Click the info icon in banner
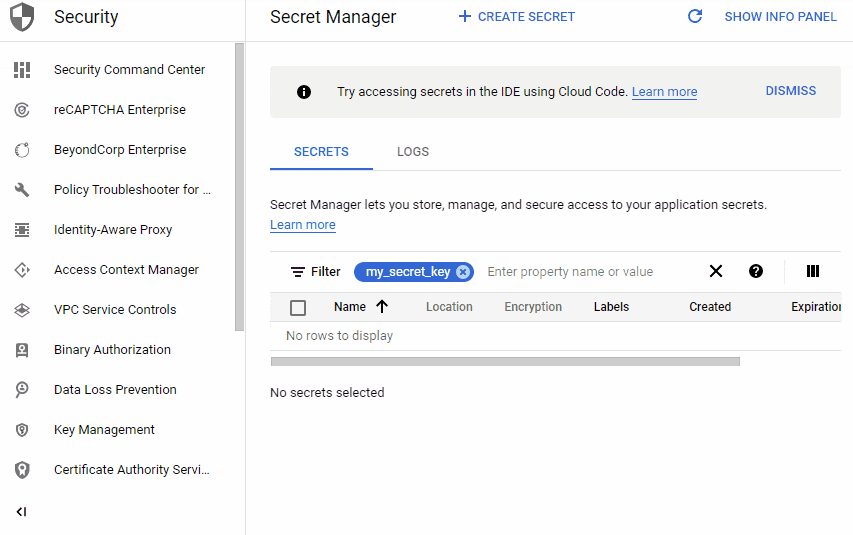The height and width of the screenshot is (535, 853). pyautogui.click(x=304, y=92)
